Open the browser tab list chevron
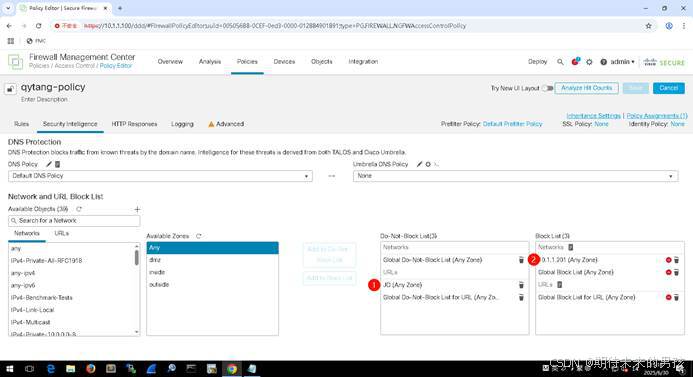This screenshot has height=377, width=693. click(x=8, y=8)
